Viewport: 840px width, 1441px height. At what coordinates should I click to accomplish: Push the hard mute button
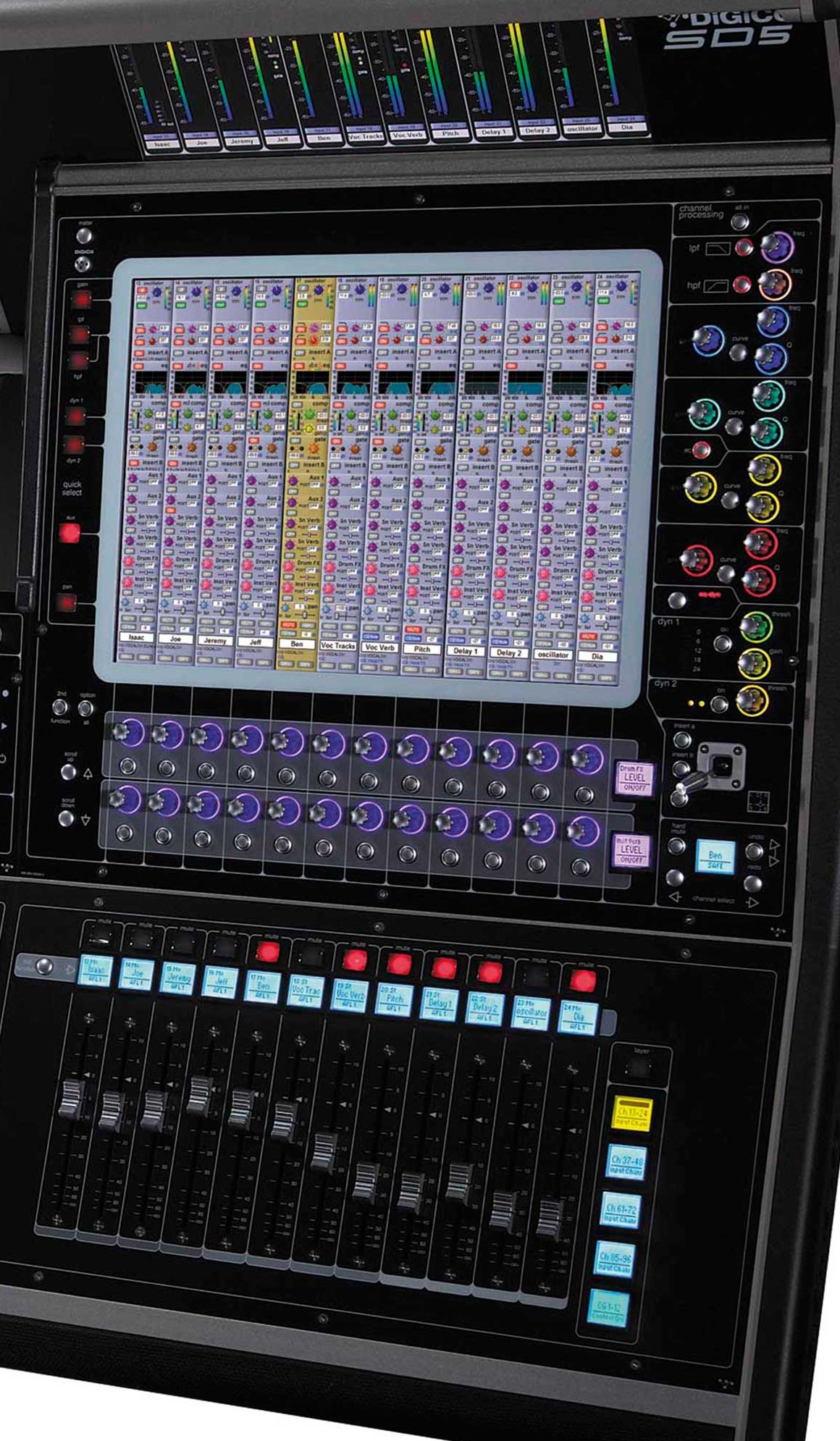pos(676,845)
